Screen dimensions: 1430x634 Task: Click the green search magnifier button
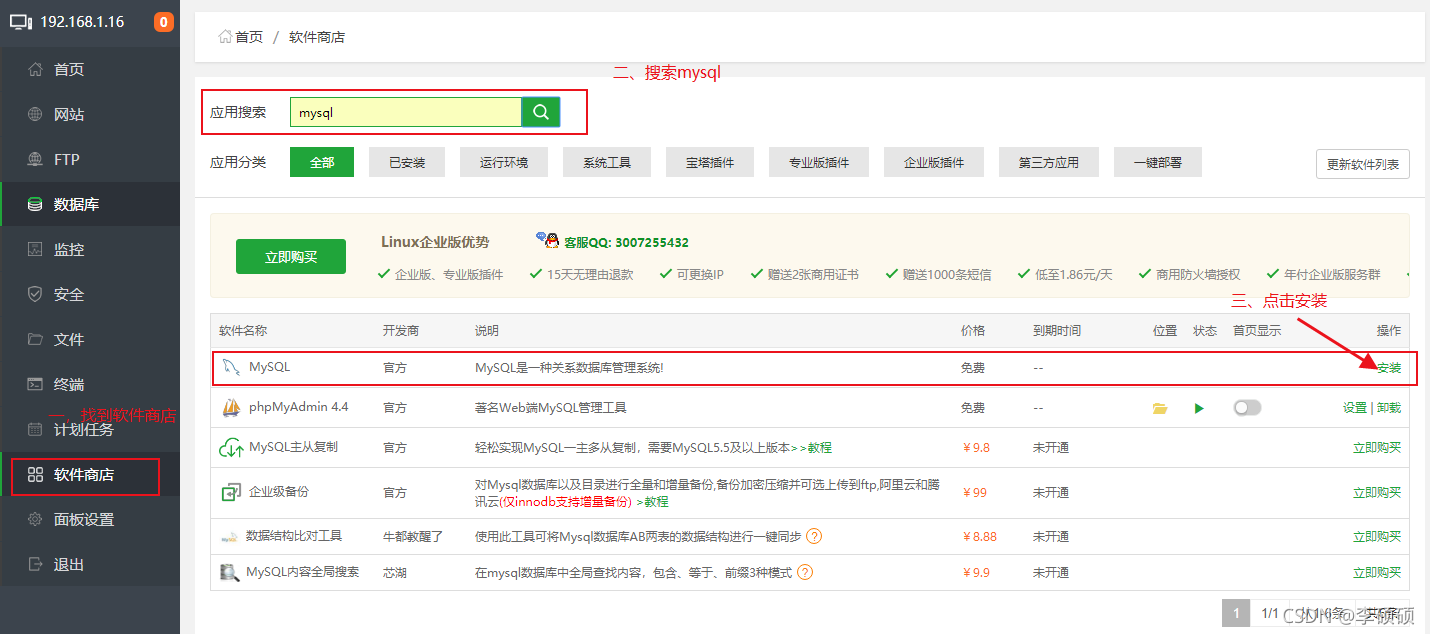pos(541,113)
